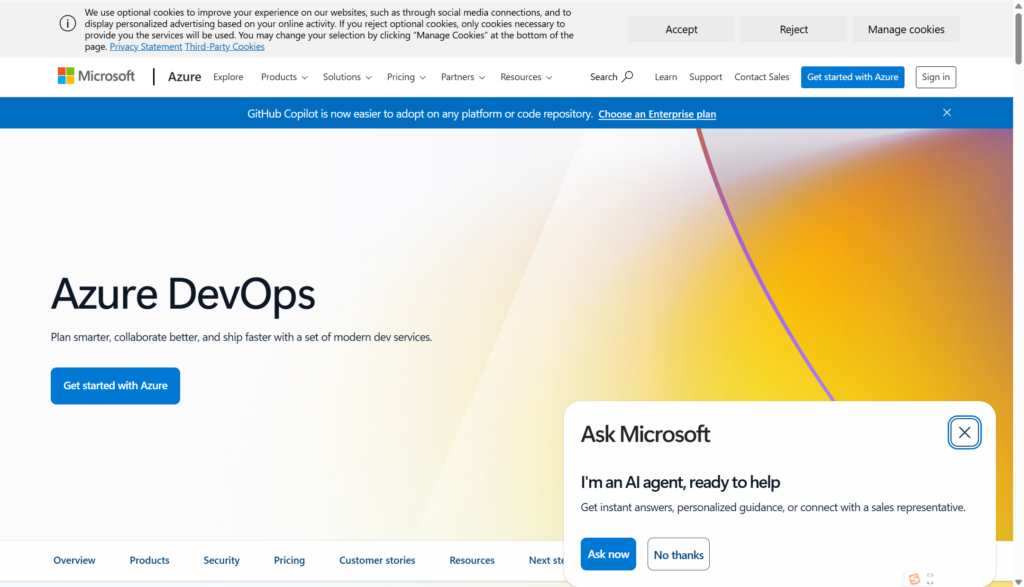Click the Search magnifier icon
The height and width of the screenshot is (587, 1024).
(628, 76)
